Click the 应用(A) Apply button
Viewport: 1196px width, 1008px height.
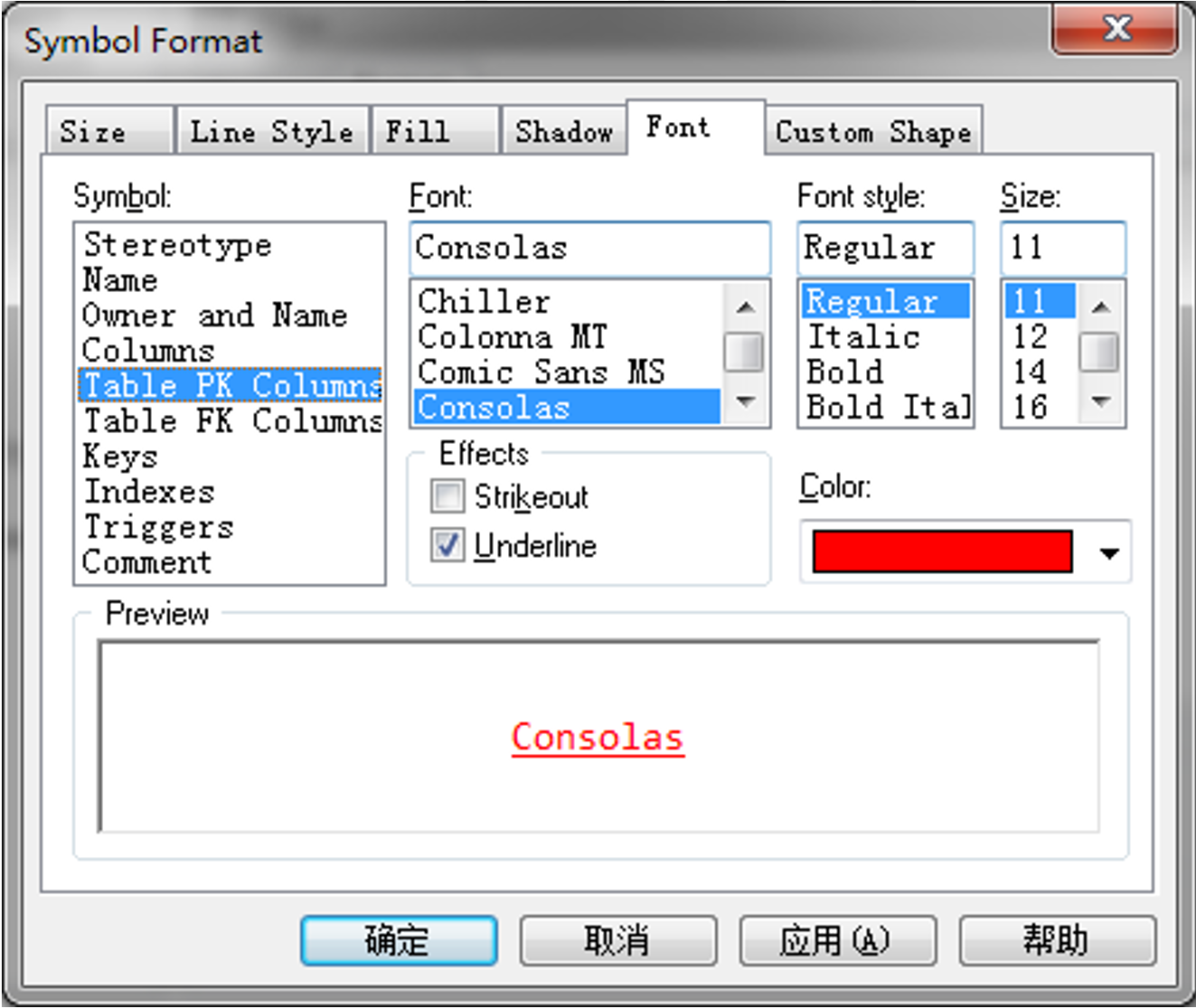coord(838,940)
